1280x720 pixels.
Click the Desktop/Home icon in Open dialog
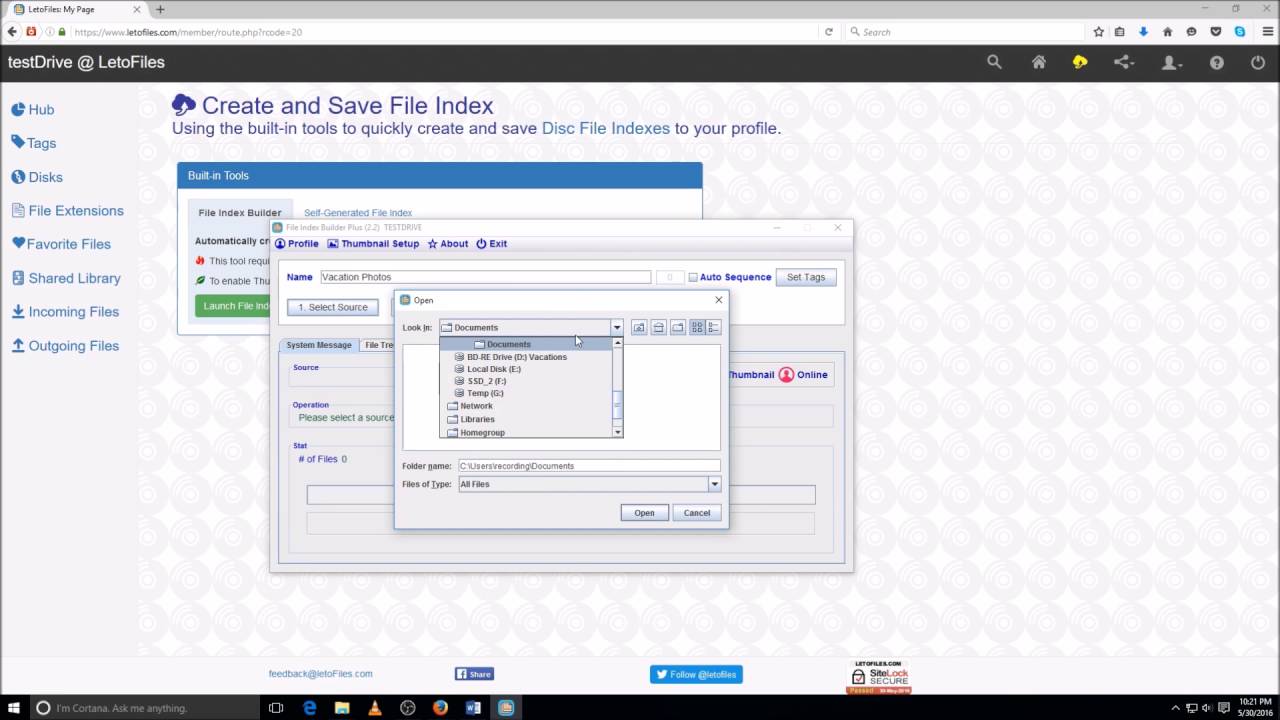coord(659,327)
